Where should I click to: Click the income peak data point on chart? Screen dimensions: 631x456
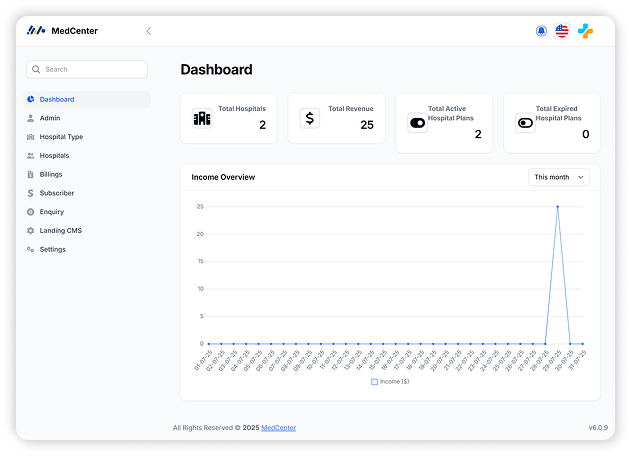pos(557,207)
